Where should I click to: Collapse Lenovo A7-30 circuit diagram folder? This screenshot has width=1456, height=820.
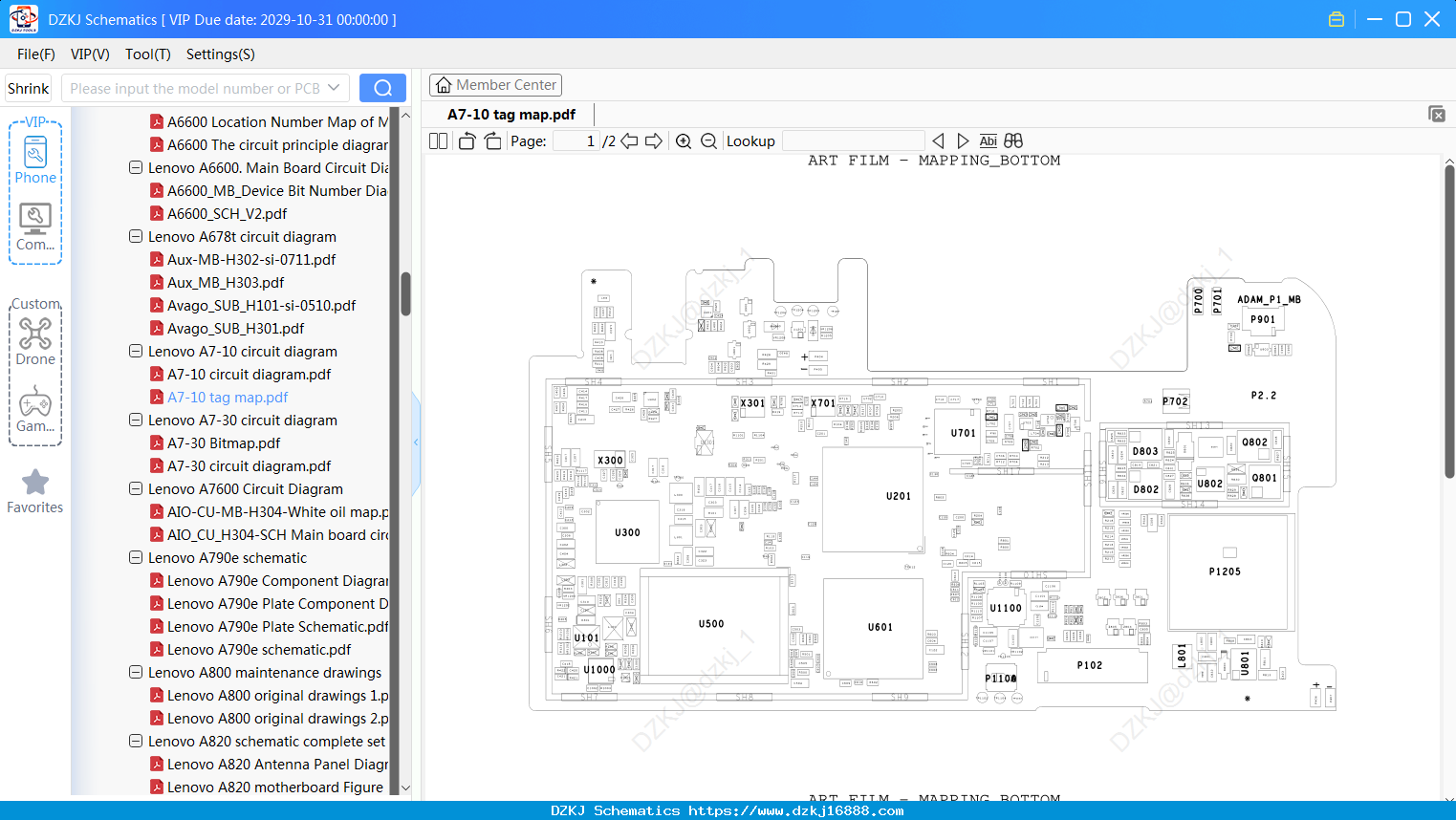[x=136, y=420]
